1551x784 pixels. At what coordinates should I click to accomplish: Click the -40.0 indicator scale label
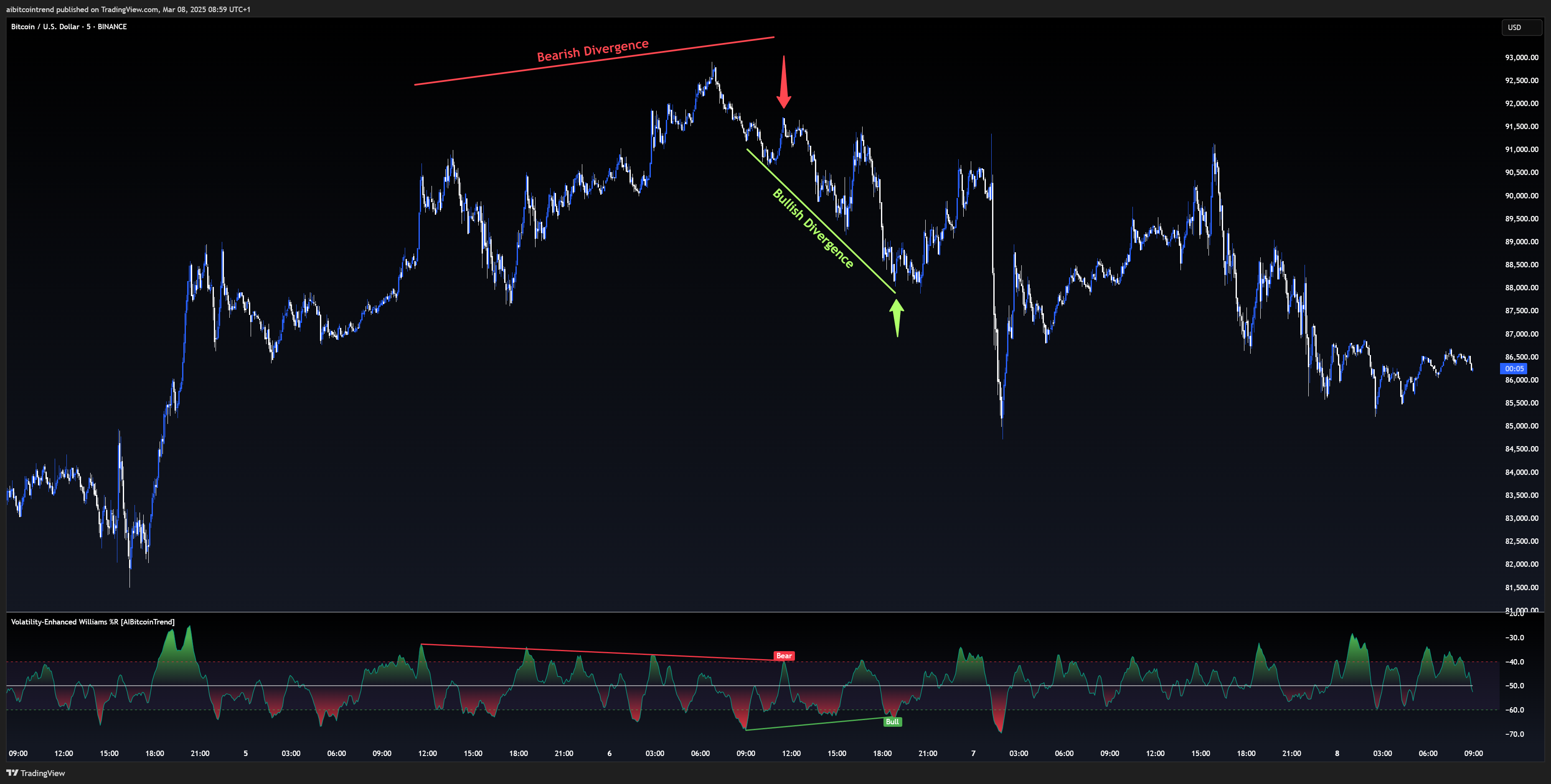[1515, 662]
